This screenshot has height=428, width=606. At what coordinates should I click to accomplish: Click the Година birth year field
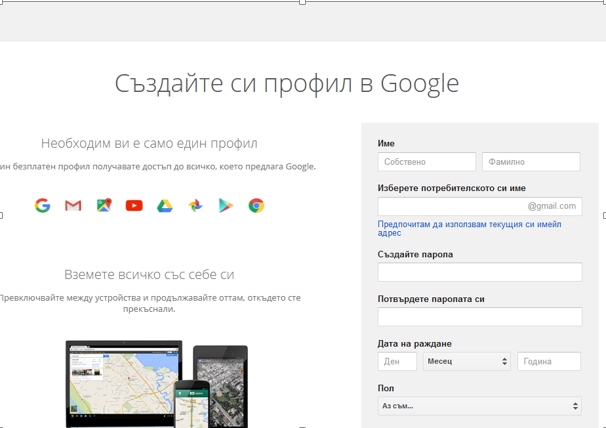click(x=549, y=361)
